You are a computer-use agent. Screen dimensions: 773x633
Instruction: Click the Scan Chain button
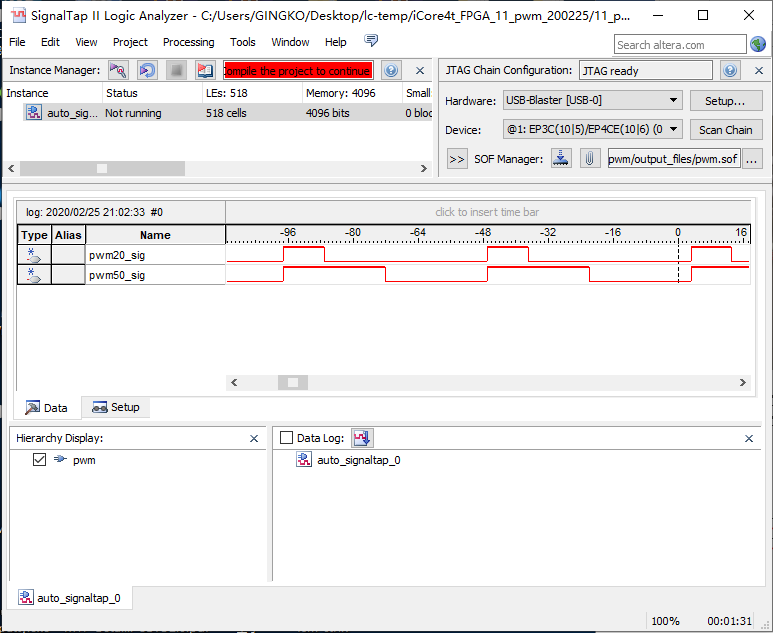[x=725, y=130]
